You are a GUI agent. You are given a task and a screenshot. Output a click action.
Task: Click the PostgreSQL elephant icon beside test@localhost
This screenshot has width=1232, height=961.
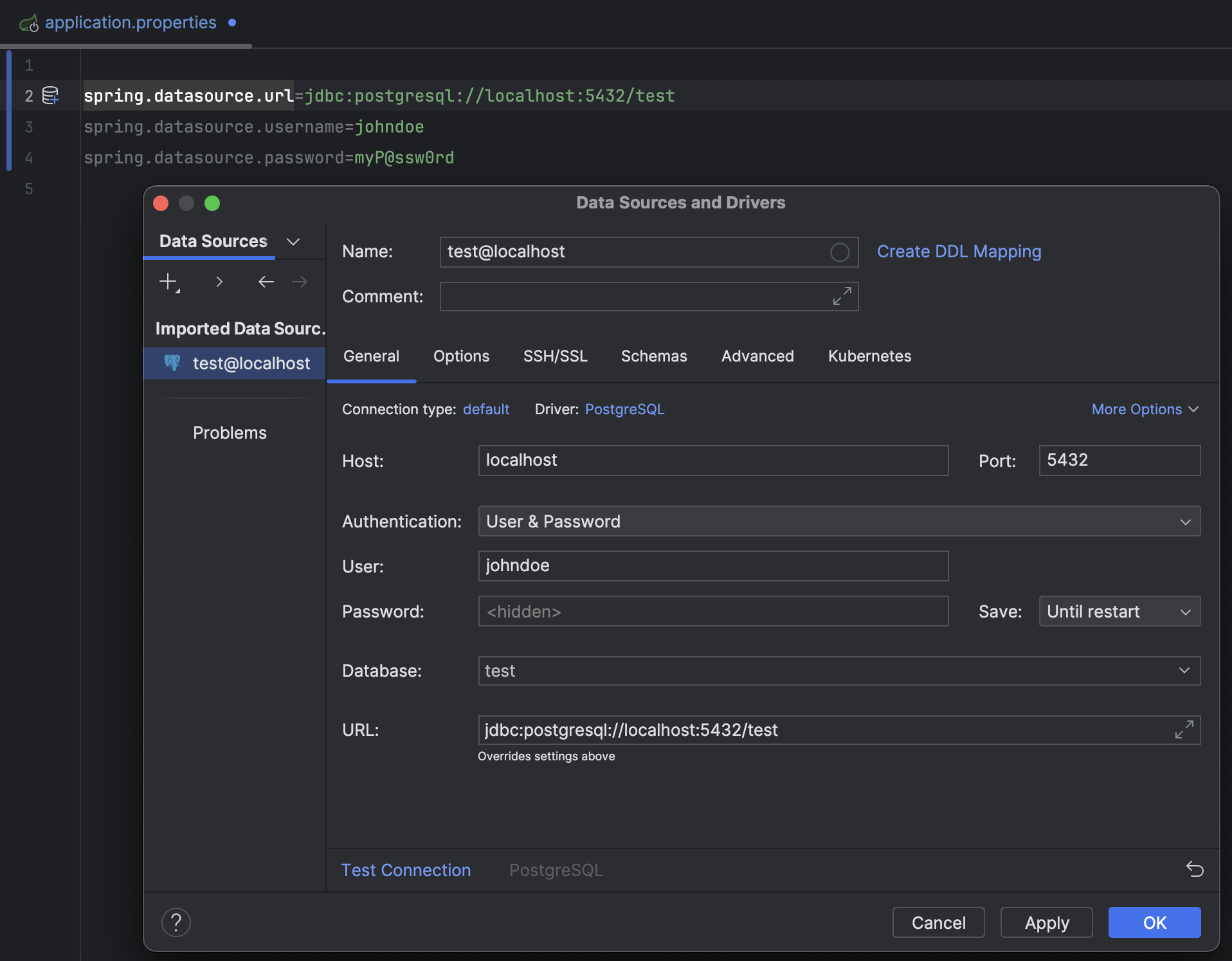pyautogui.click(x=172, y=363)
